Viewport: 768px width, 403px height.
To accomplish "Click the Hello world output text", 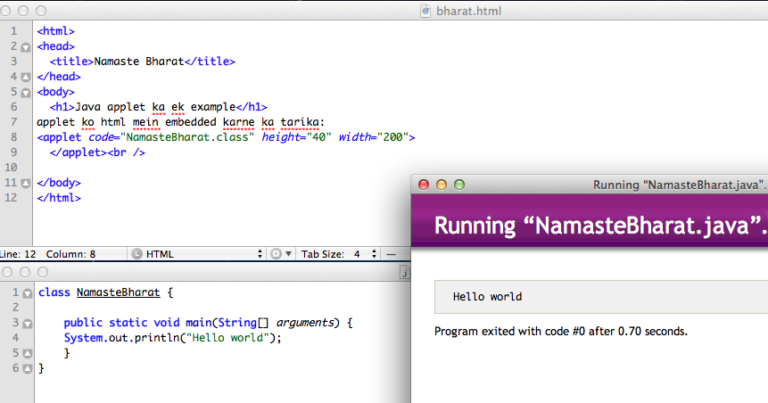I will coord(487,296).
